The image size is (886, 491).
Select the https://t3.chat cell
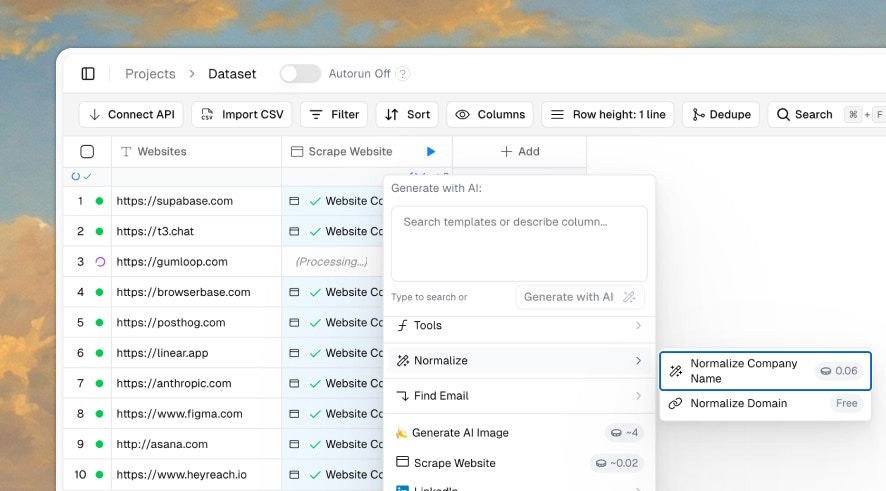[x=196, y=232]
